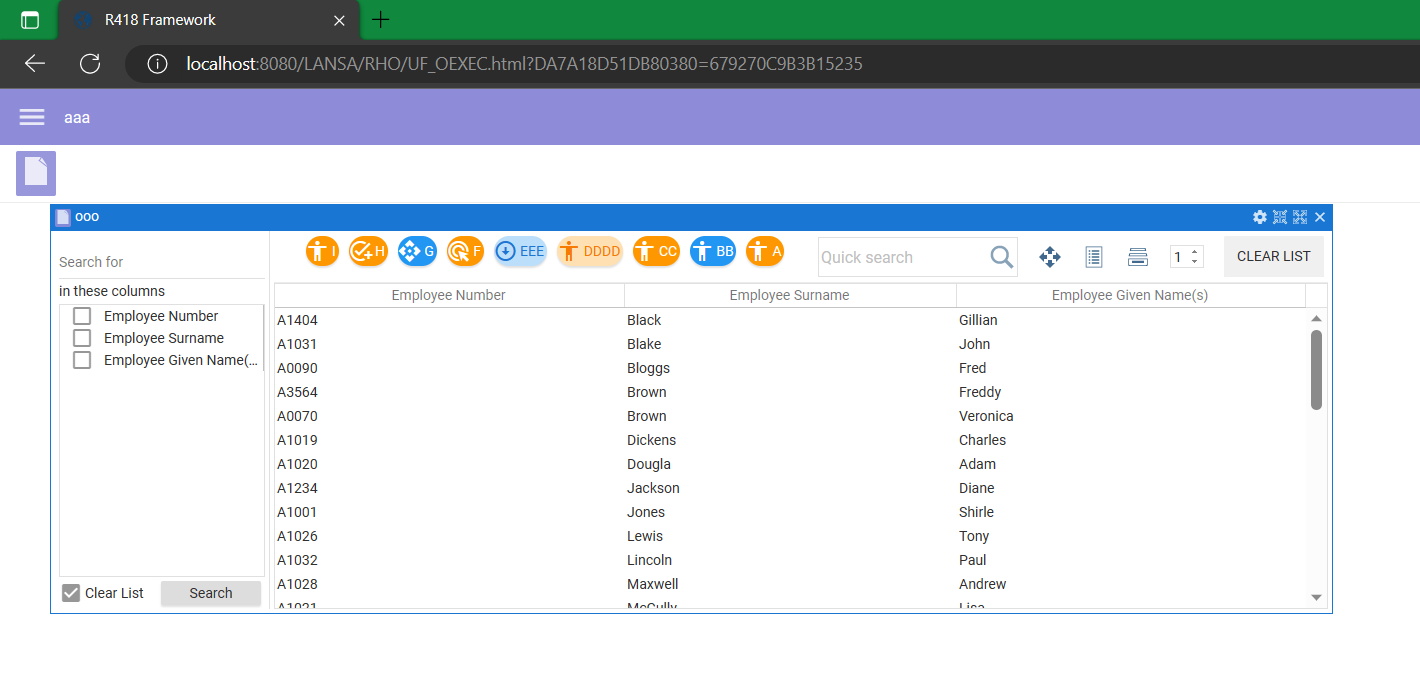
Task: Select row A1404 in Employee Number column
Action: tap(297, 320)
